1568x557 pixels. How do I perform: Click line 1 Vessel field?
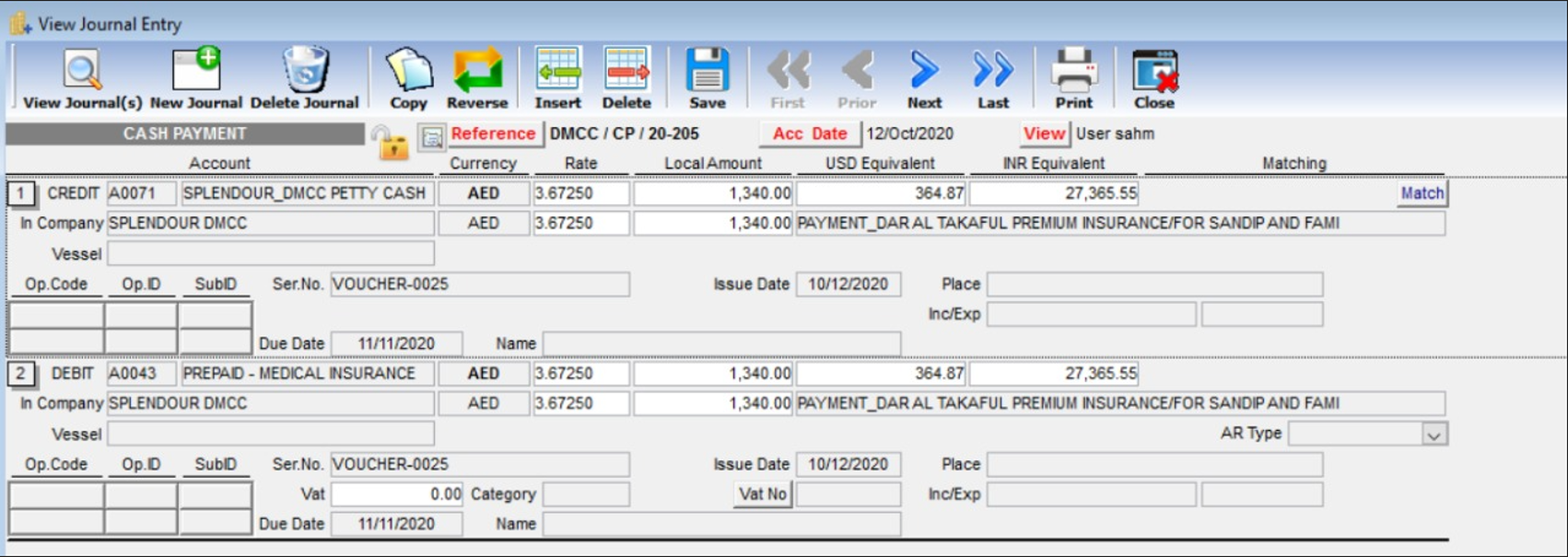[x=270, y=254]
